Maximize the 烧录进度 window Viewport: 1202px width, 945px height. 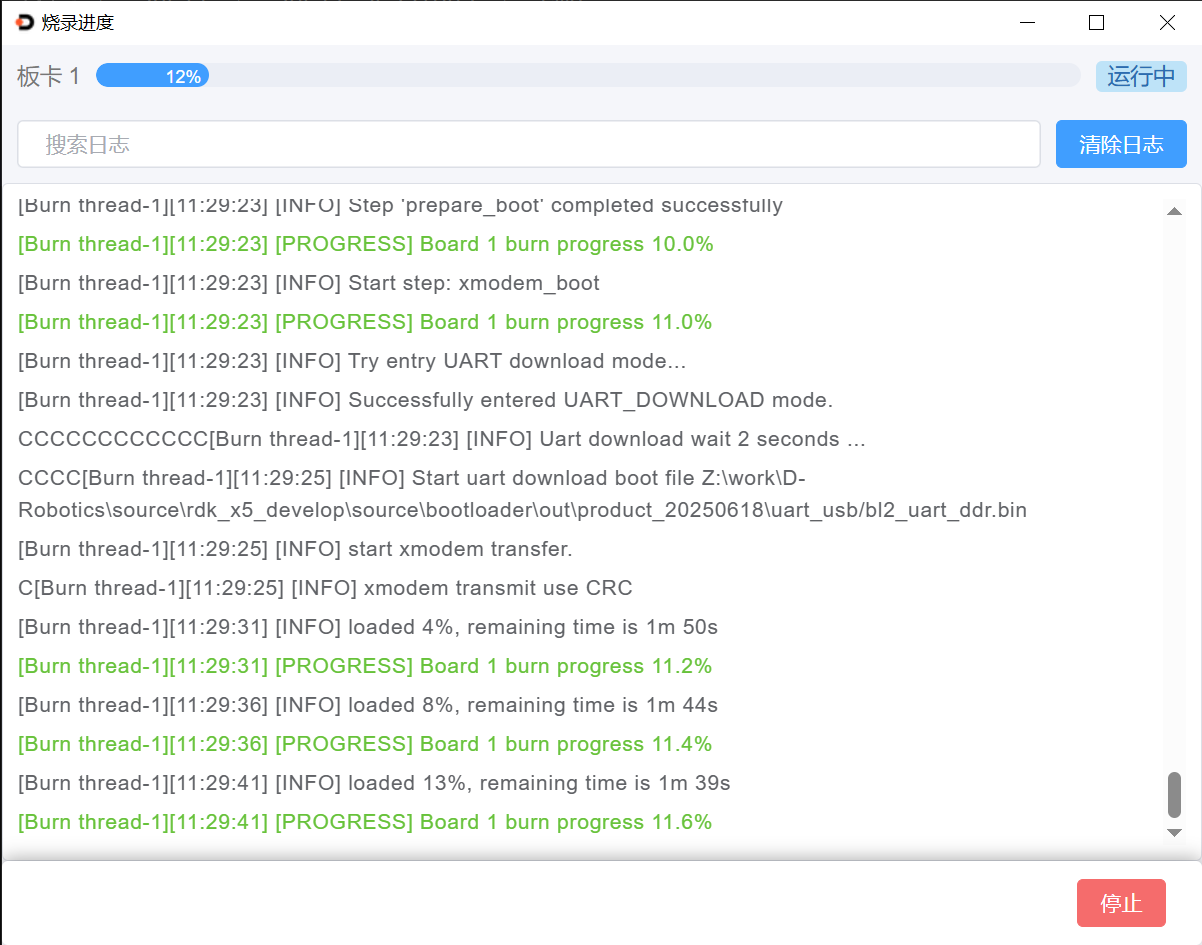pyautogui.click(x=1096, y=22)
